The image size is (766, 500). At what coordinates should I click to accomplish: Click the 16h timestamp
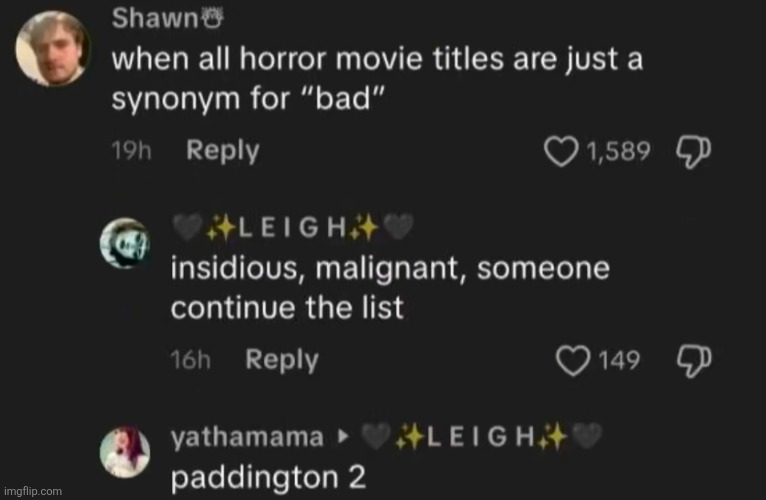click(191, 360)
